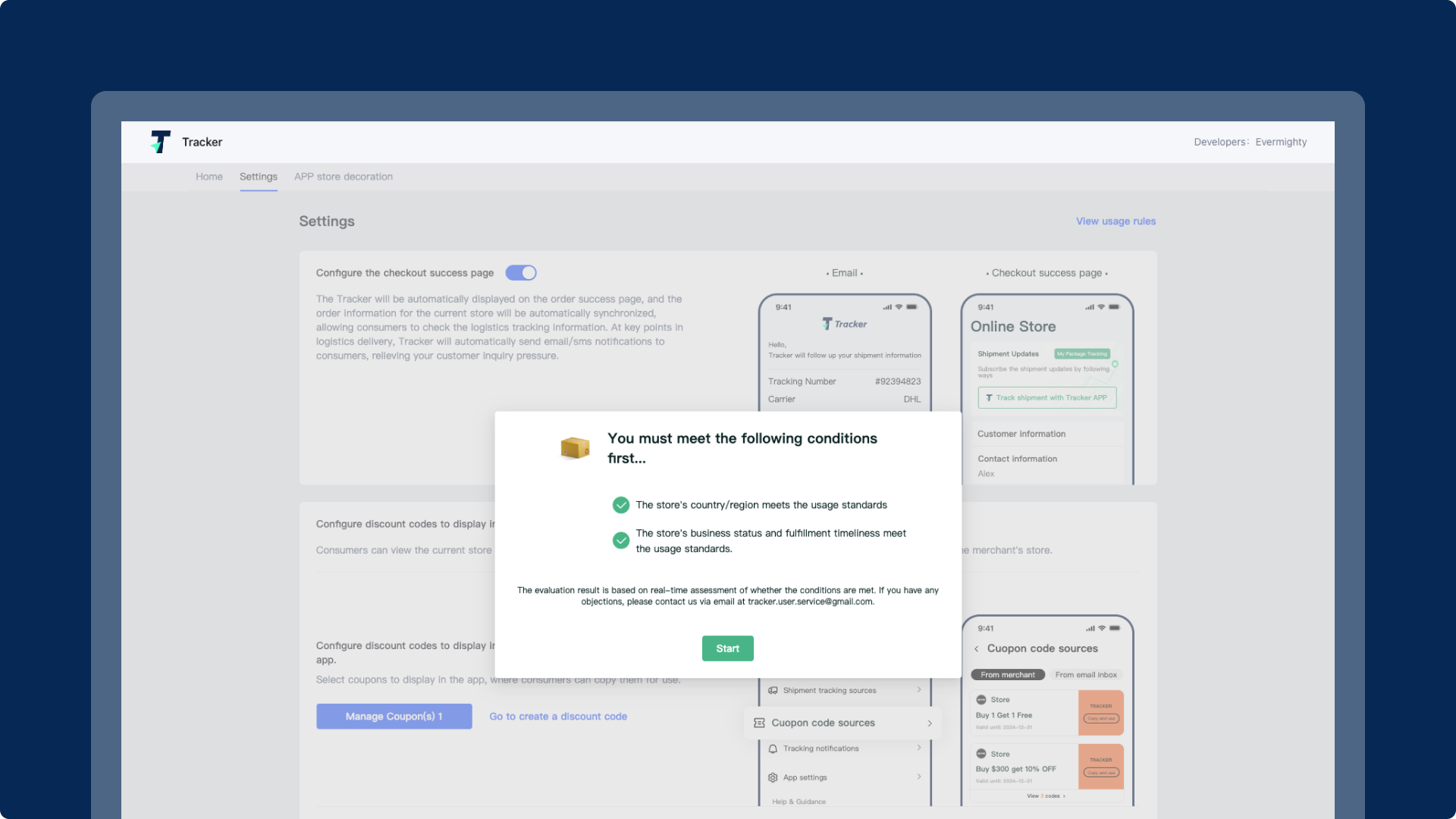Switch to APP store decoration tab
The width and height of the screenshot is (1456, 819).
[344, 177]
